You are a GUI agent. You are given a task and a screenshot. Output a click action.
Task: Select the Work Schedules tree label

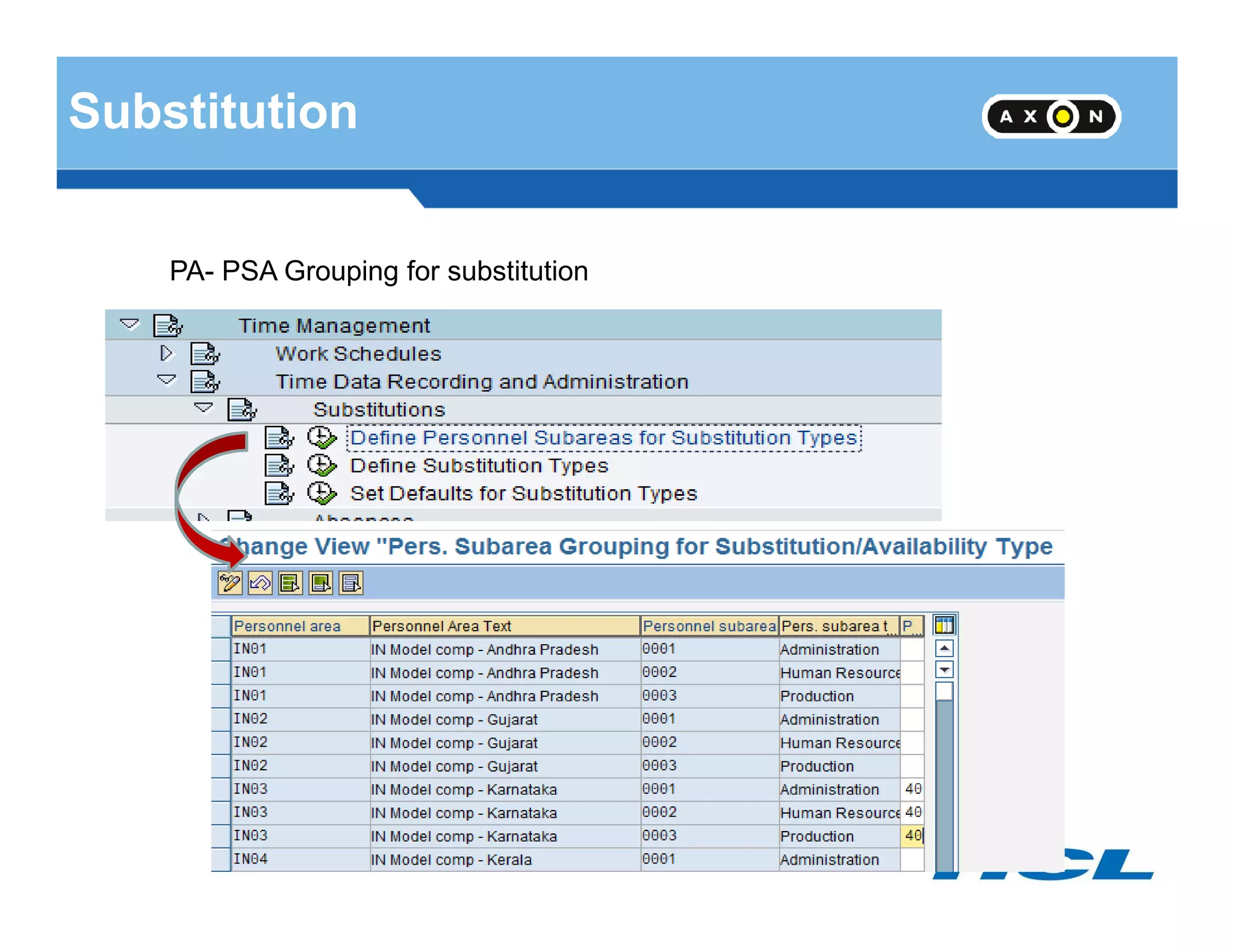pos(358,354)
